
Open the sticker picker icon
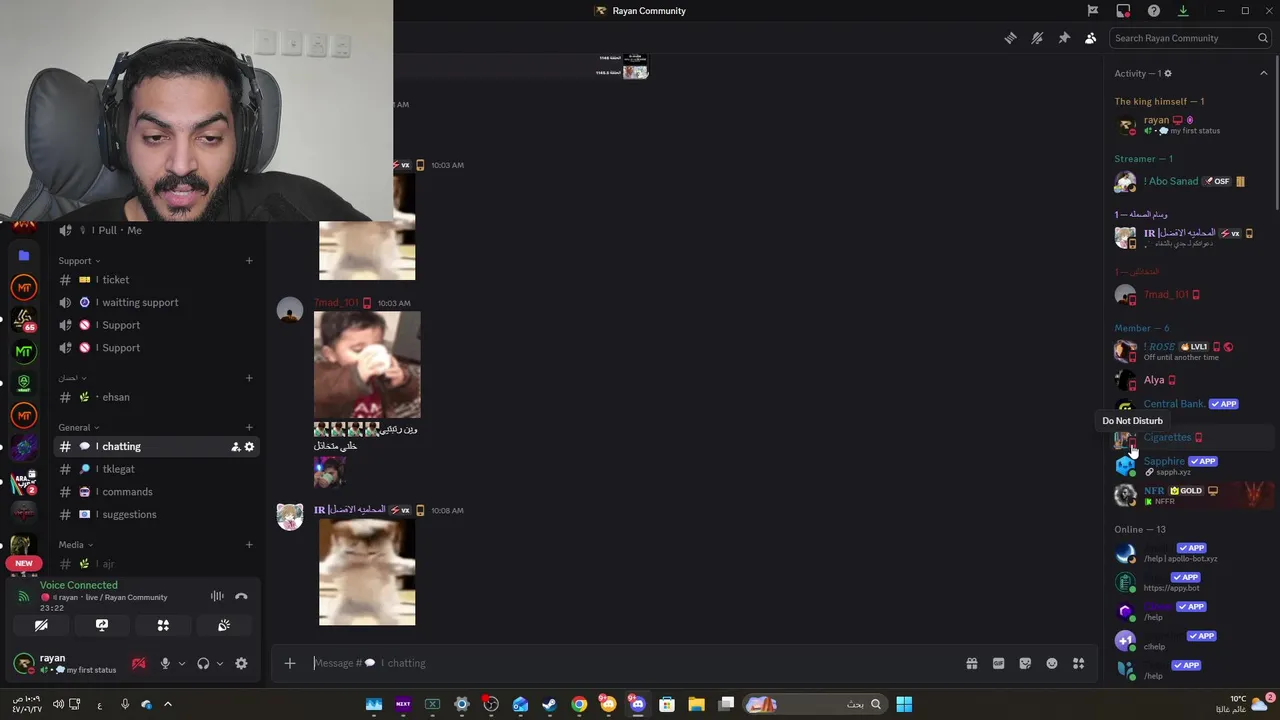pos(1025,663)
